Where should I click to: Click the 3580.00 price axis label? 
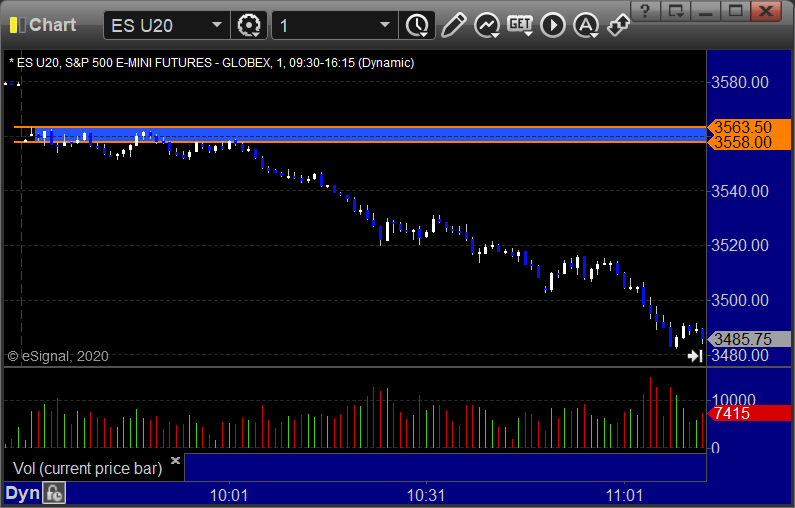740,82
